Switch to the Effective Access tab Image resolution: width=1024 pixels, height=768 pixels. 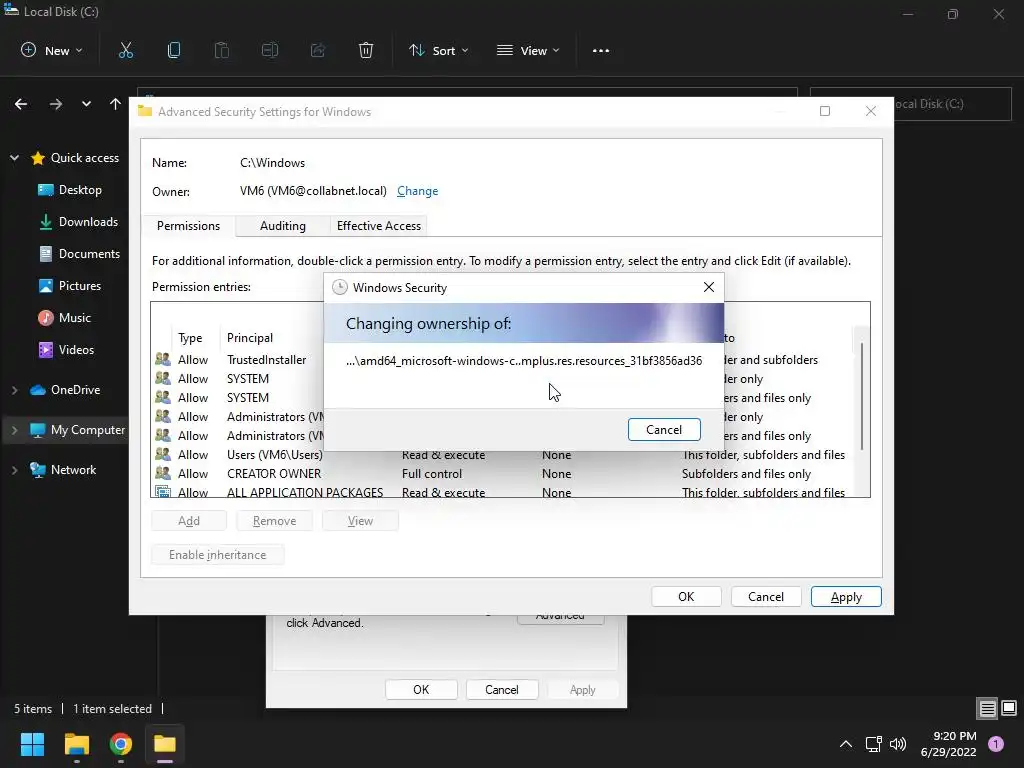coord(379,226)
